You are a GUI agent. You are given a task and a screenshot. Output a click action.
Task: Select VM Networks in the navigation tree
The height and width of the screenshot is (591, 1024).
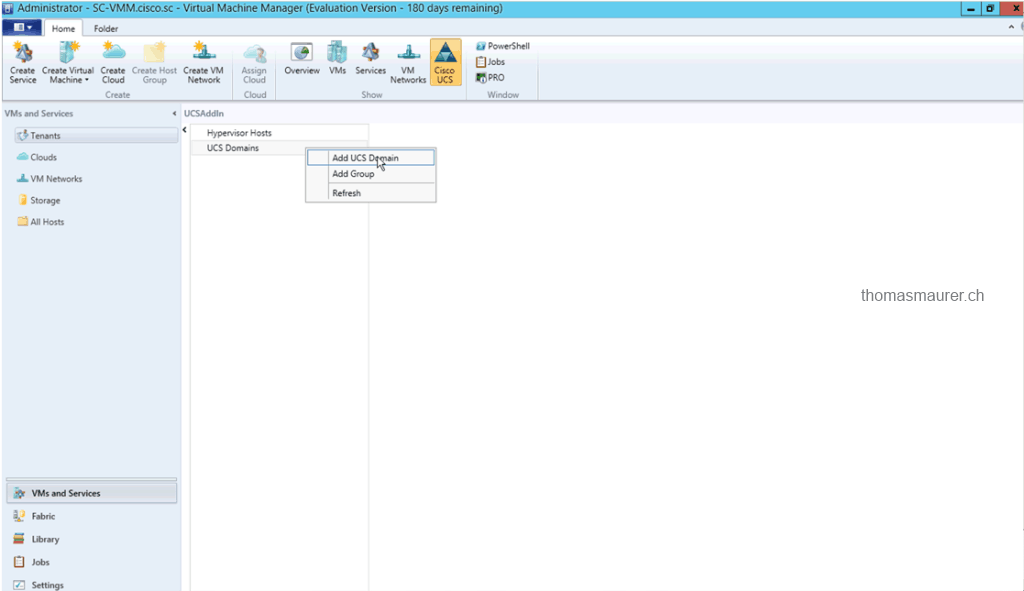[x=56, y=179]
